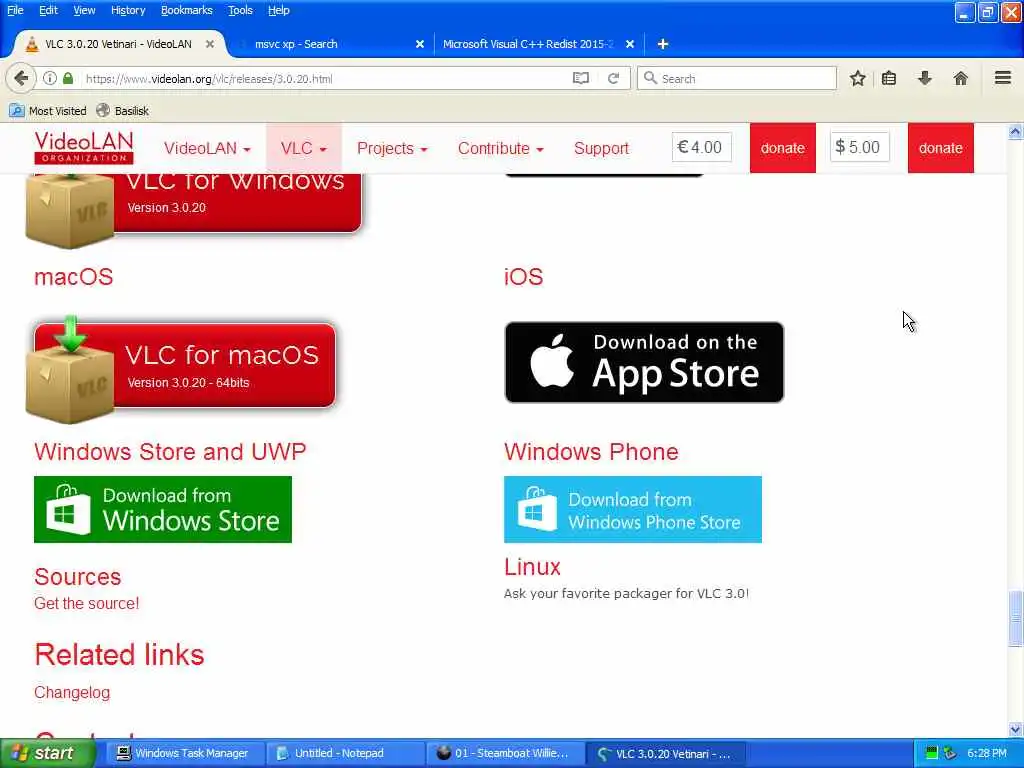
Task: Click the iOS heading
Action: tap(523, 276)
